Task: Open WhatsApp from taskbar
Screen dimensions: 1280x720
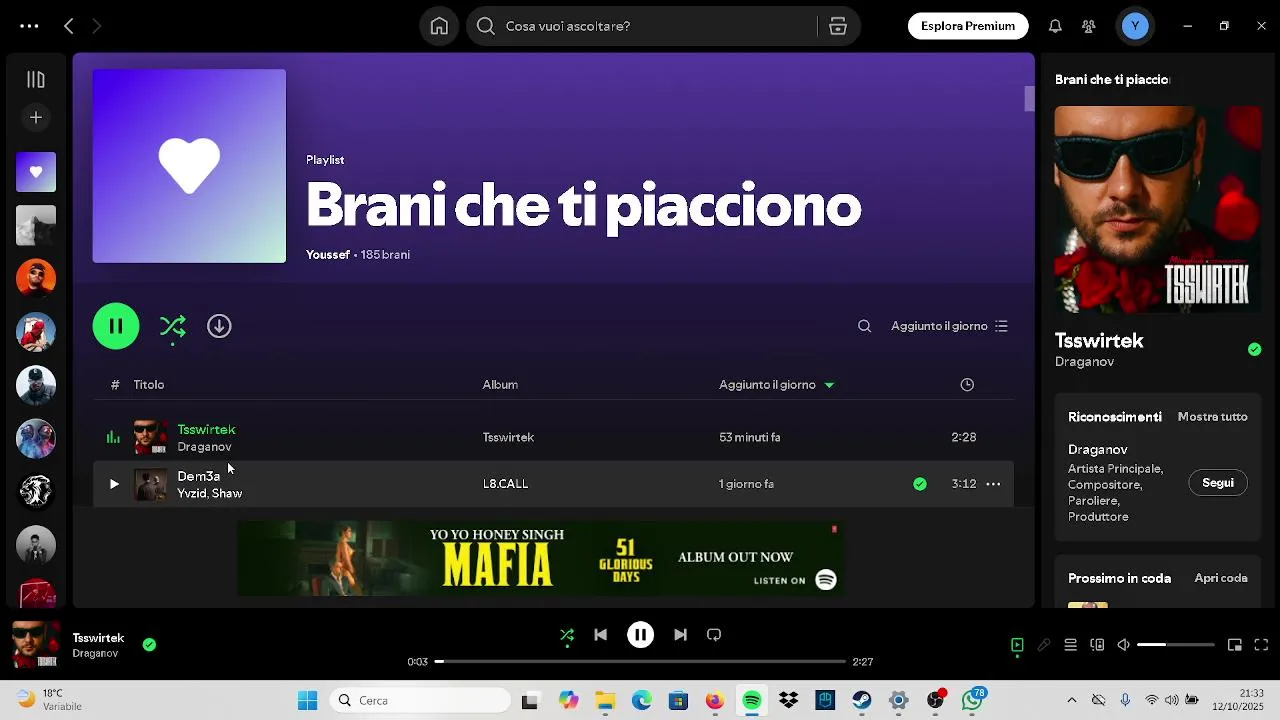Action: pos(972,701)
